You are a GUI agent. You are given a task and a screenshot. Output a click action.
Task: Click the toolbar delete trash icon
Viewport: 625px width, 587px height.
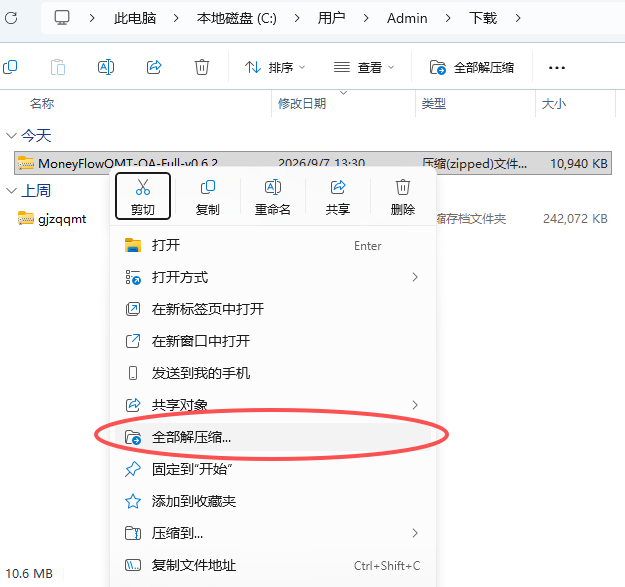(202, 67)
